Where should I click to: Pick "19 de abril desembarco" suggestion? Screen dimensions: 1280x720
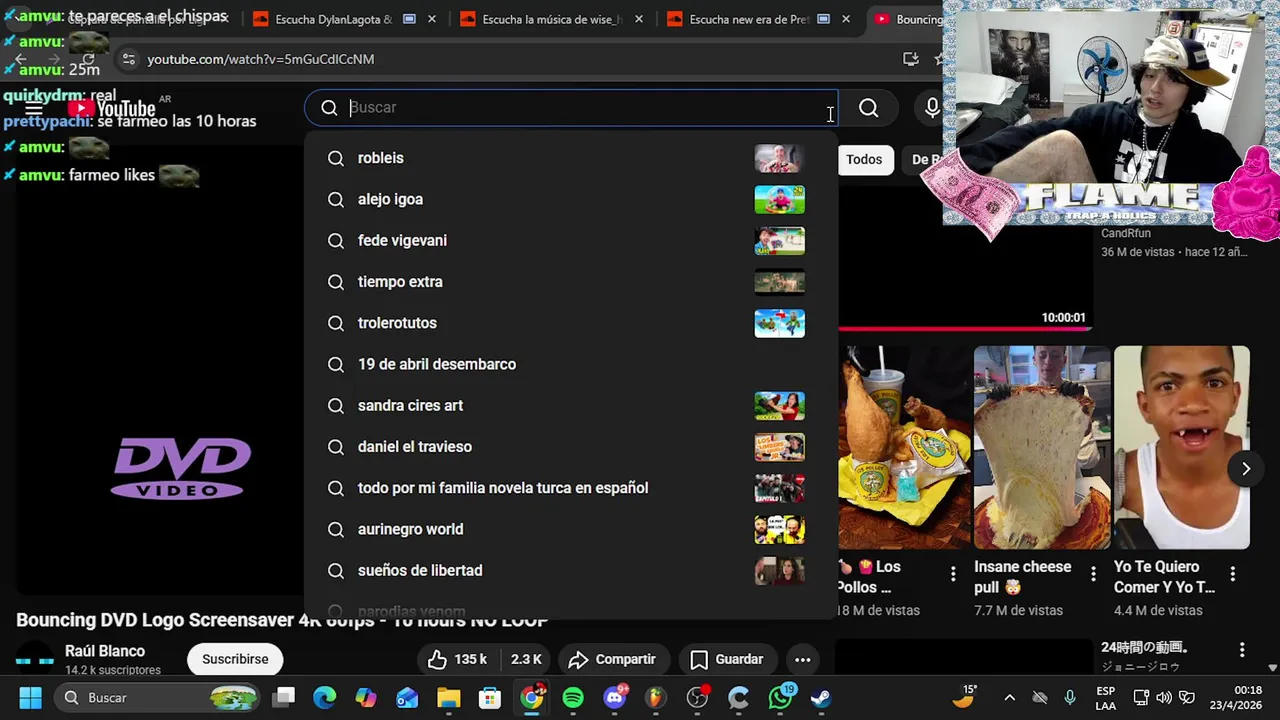point(570,364)
